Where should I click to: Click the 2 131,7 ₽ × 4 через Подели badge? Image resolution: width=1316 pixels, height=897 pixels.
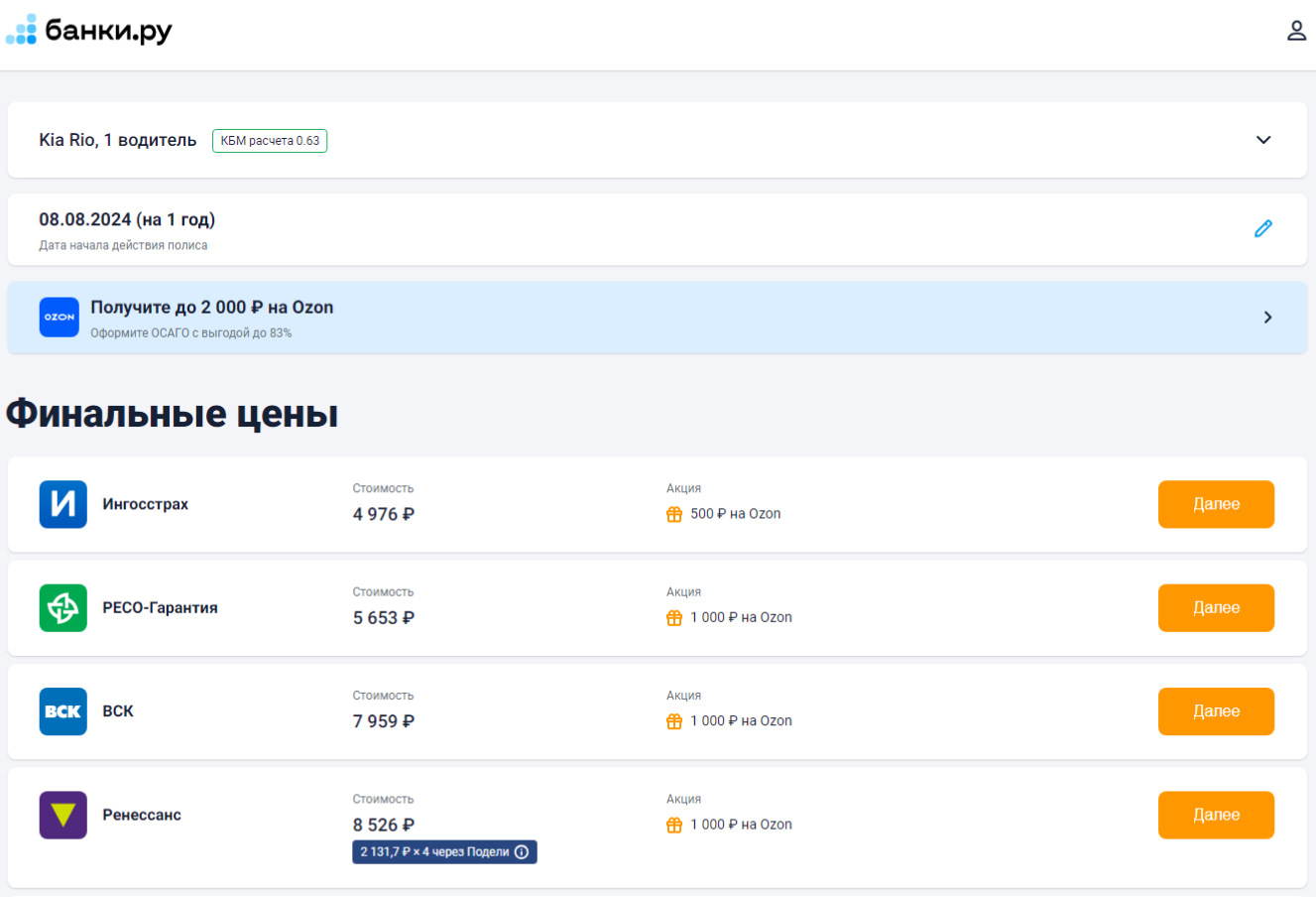(434, 852)
